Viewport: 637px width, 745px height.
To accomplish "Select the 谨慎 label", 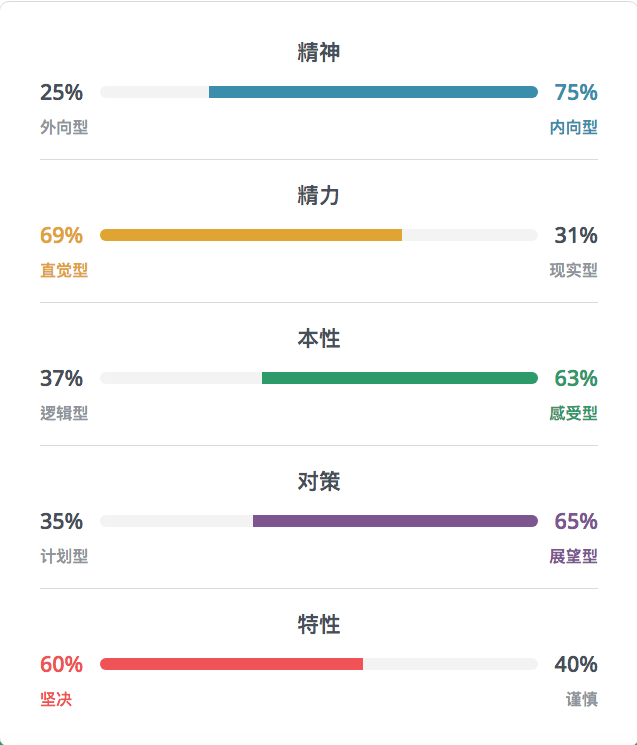I will 581,699.
